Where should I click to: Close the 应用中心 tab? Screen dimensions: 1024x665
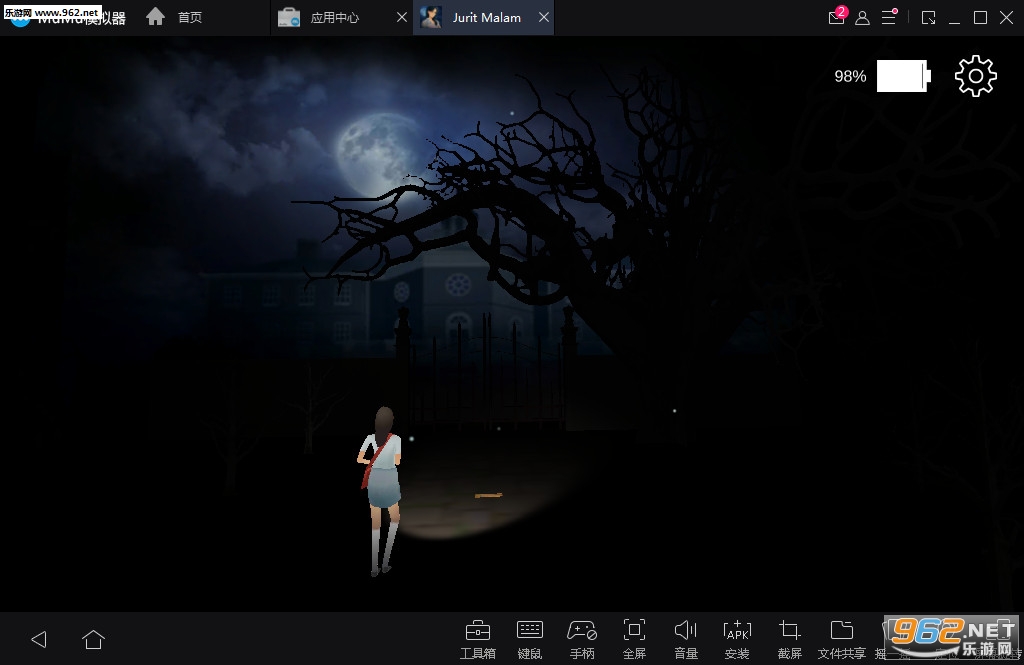(401, 18)
